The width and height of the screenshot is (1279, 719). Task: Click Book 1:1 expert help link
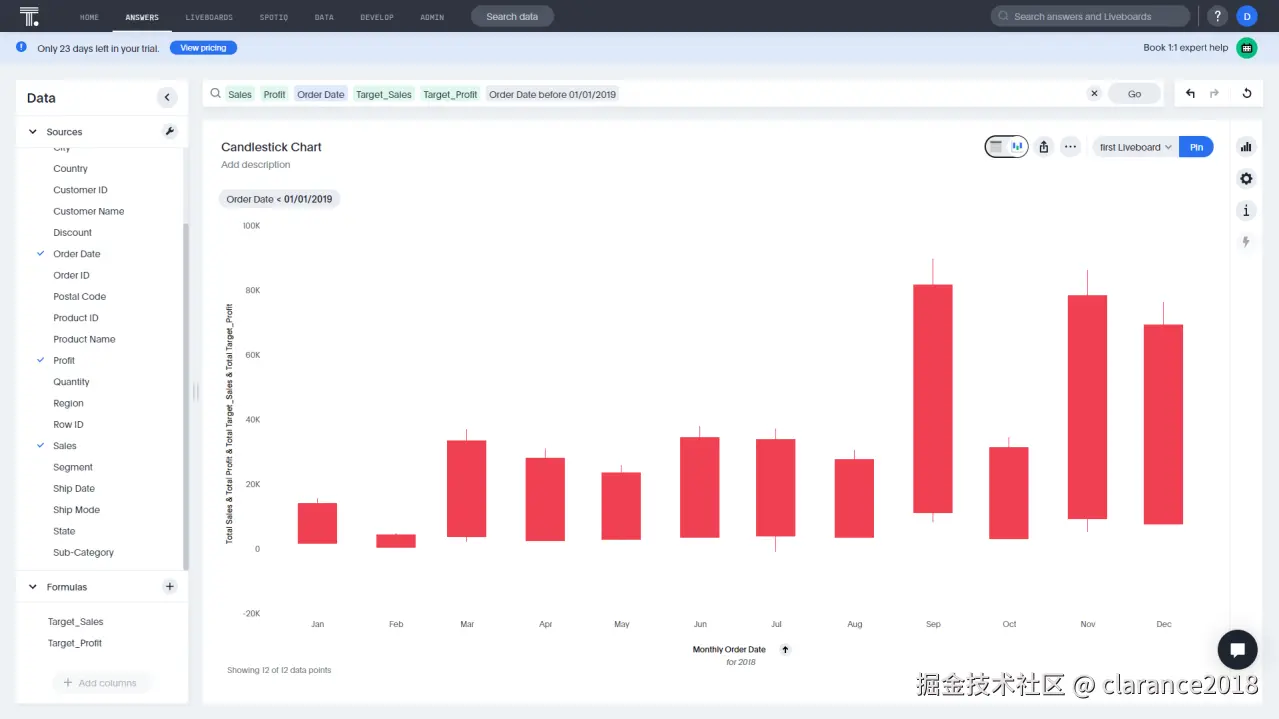(x=1185, y=48)
